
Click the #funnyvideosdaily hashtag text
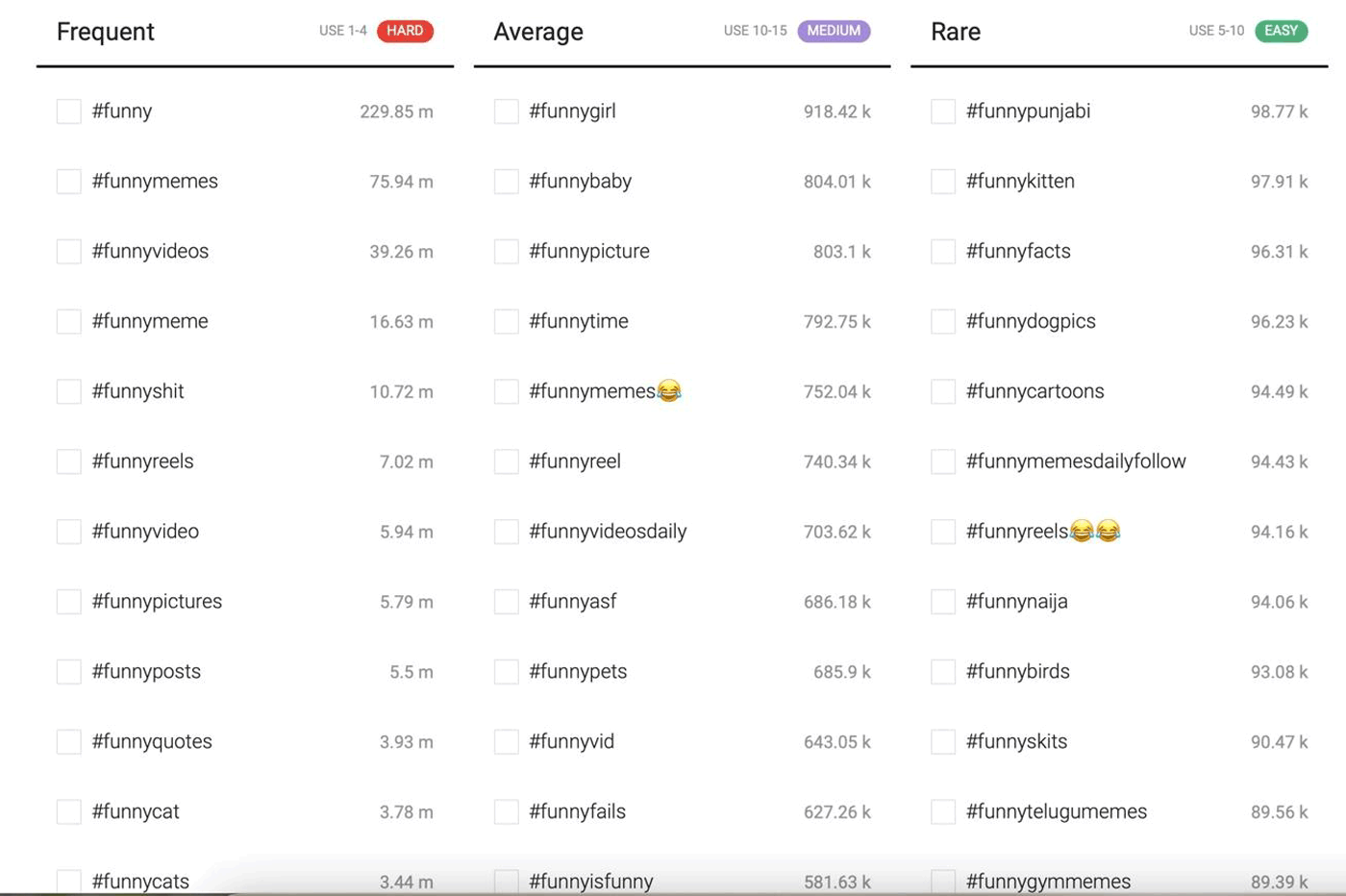point(608,532)
